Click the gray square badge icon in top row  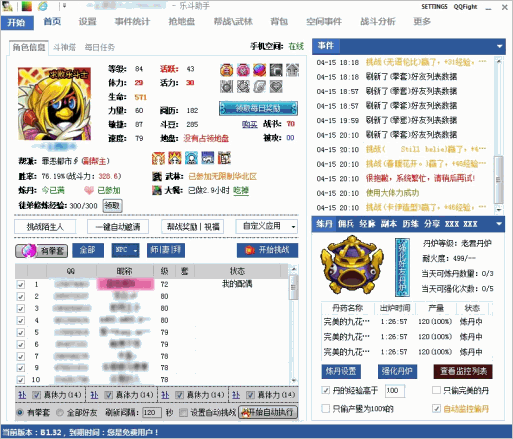276,70
